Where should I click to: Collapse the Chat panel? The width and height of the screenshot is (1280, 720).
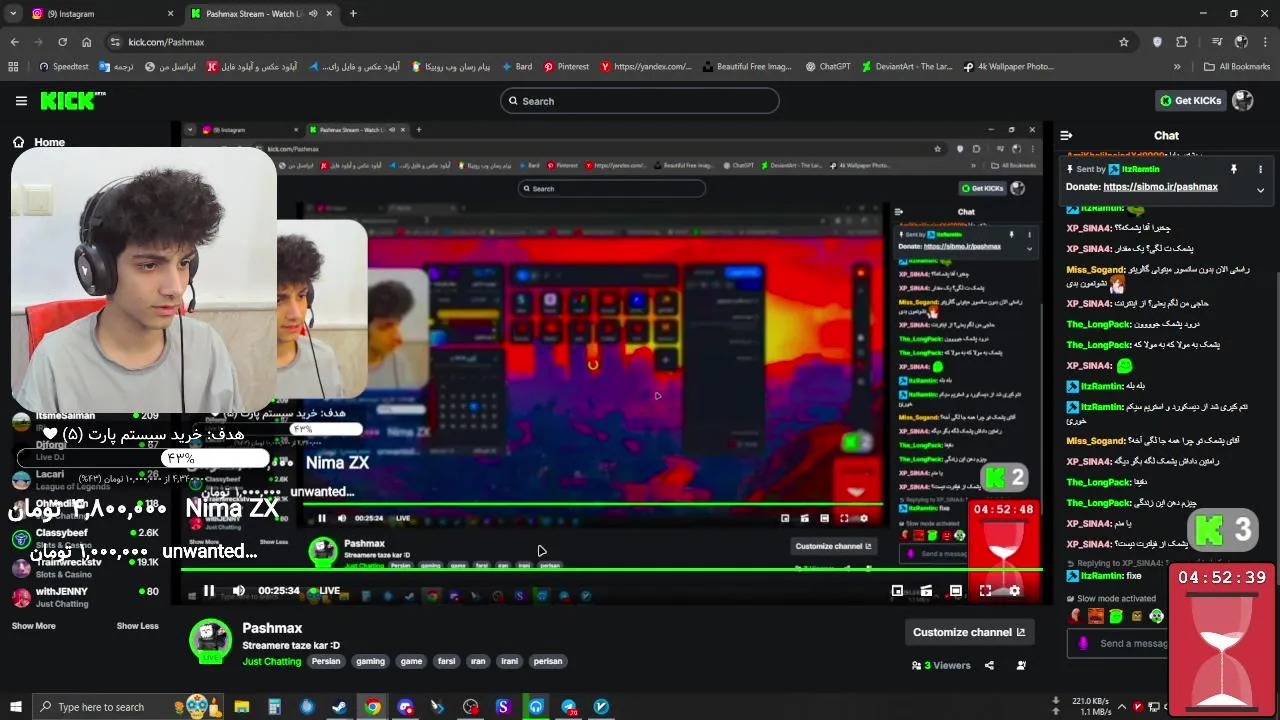pyautogui.click(x=1066, y=135)
